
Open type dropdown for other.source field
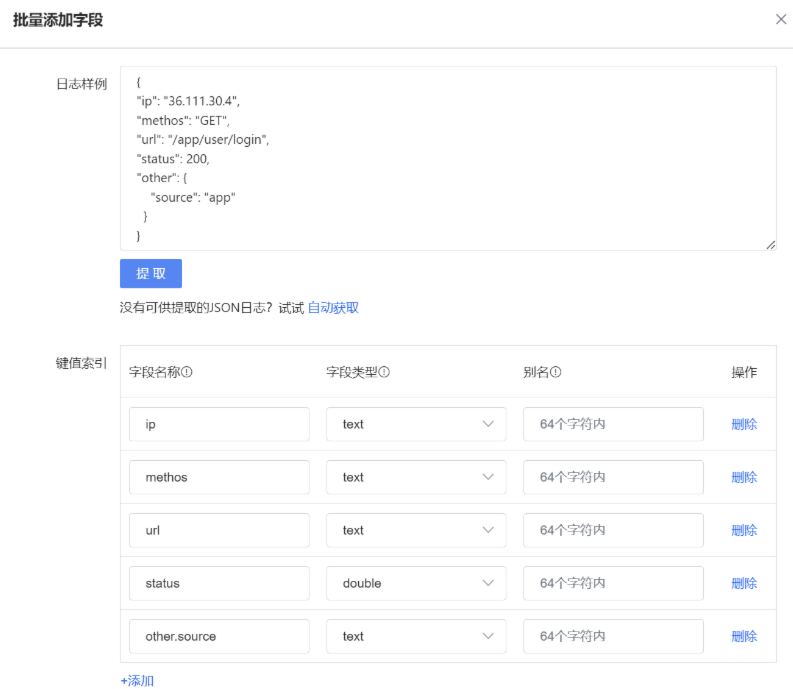pyautogui.click(x=416, y=636)
